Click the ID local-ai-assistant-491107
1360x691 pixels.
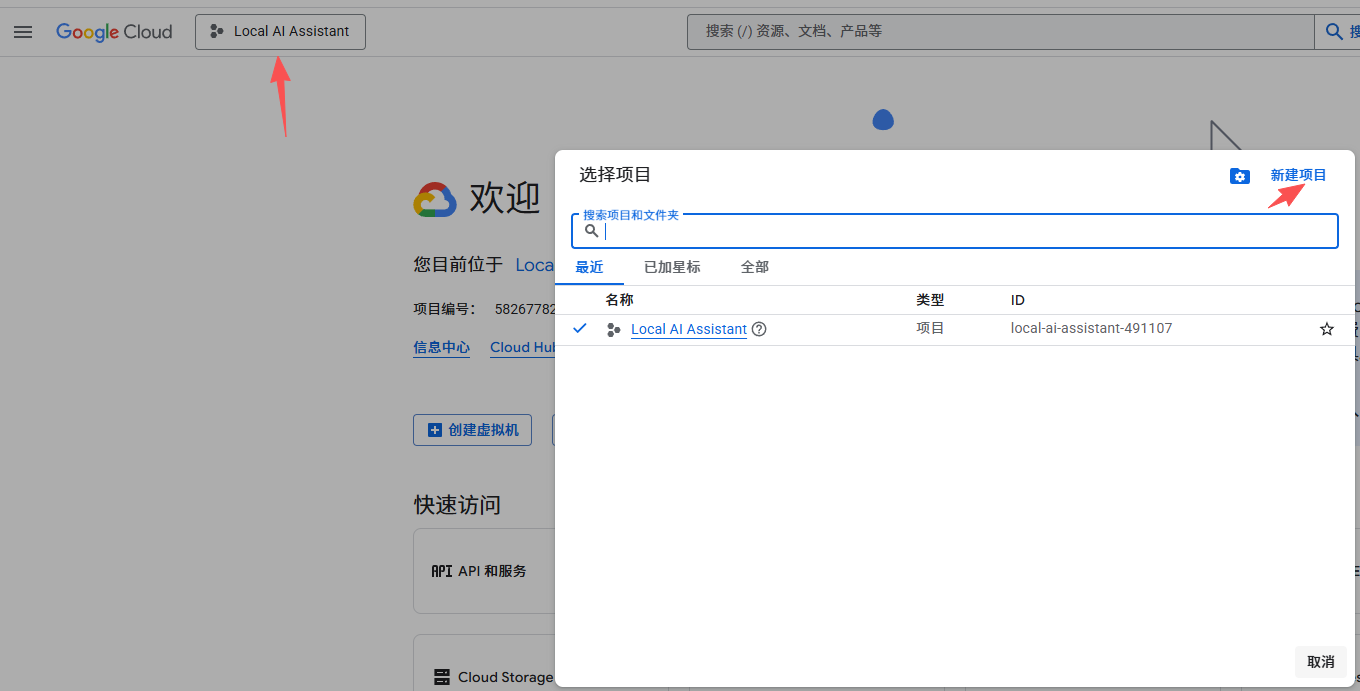[1091, 328]
